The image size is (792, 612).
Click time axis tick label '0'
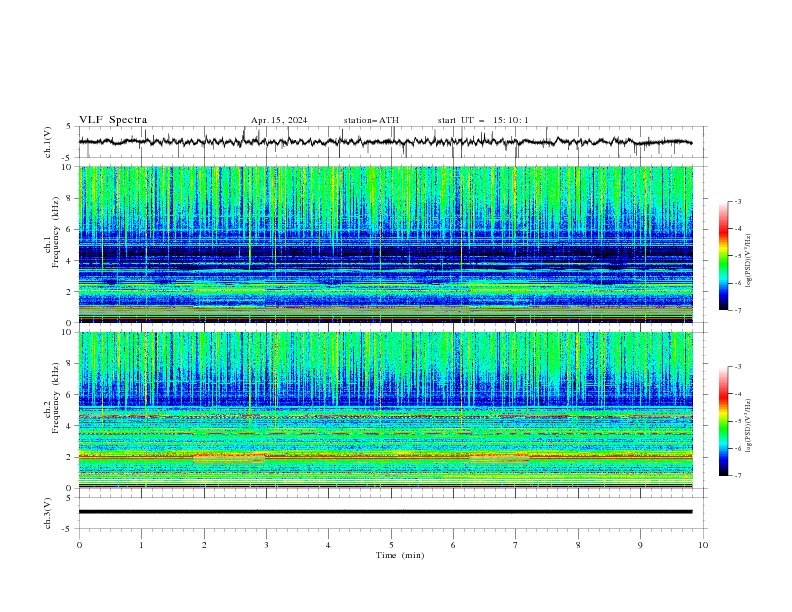click(79, 545)
